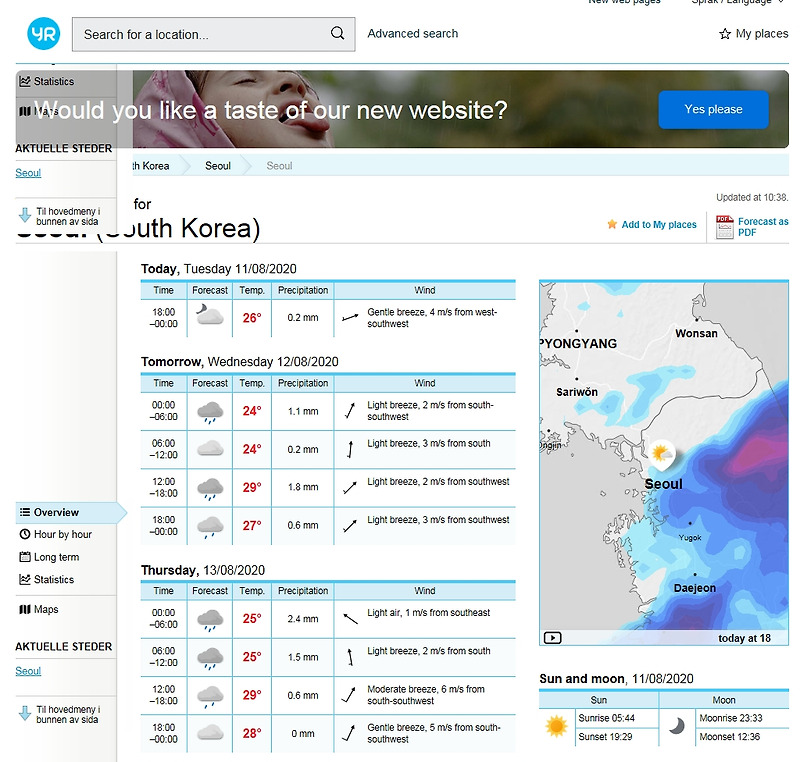This screenshot has height=762, width=800.
Task: Click the Seoul breadcrumb item
Action: click(x=218, y=166)
